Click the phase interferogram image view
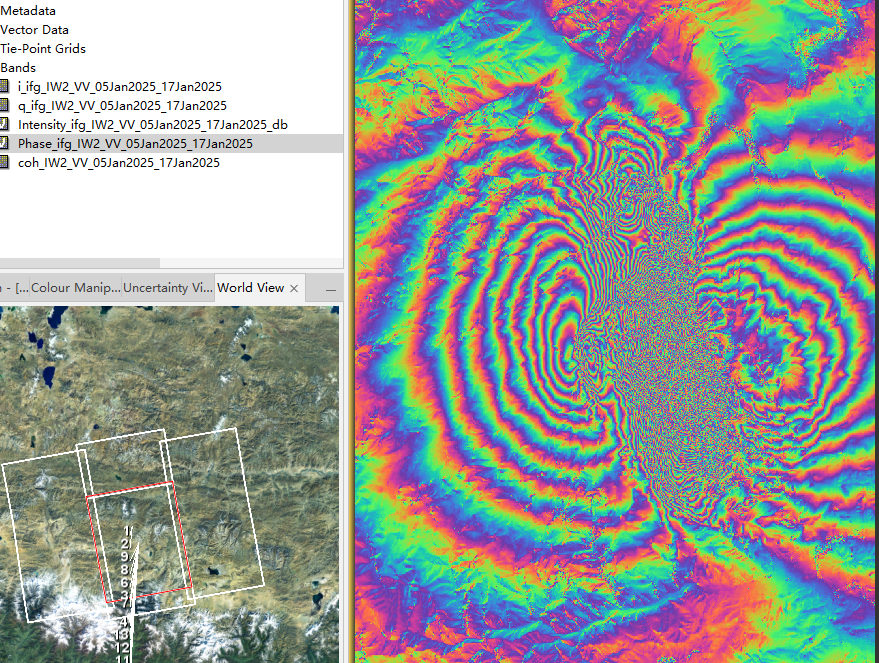 tap(617, 331)
